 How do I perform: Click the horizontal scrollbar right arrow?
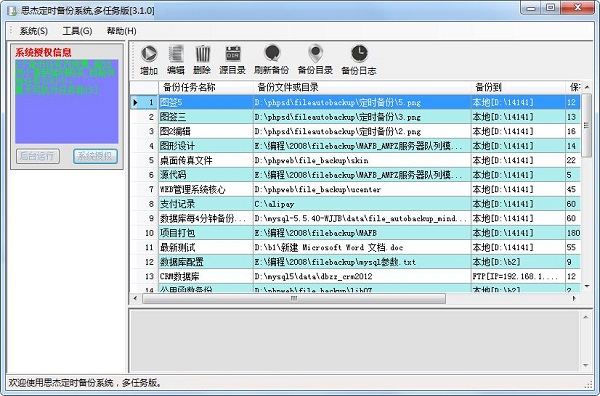point(574,298)
